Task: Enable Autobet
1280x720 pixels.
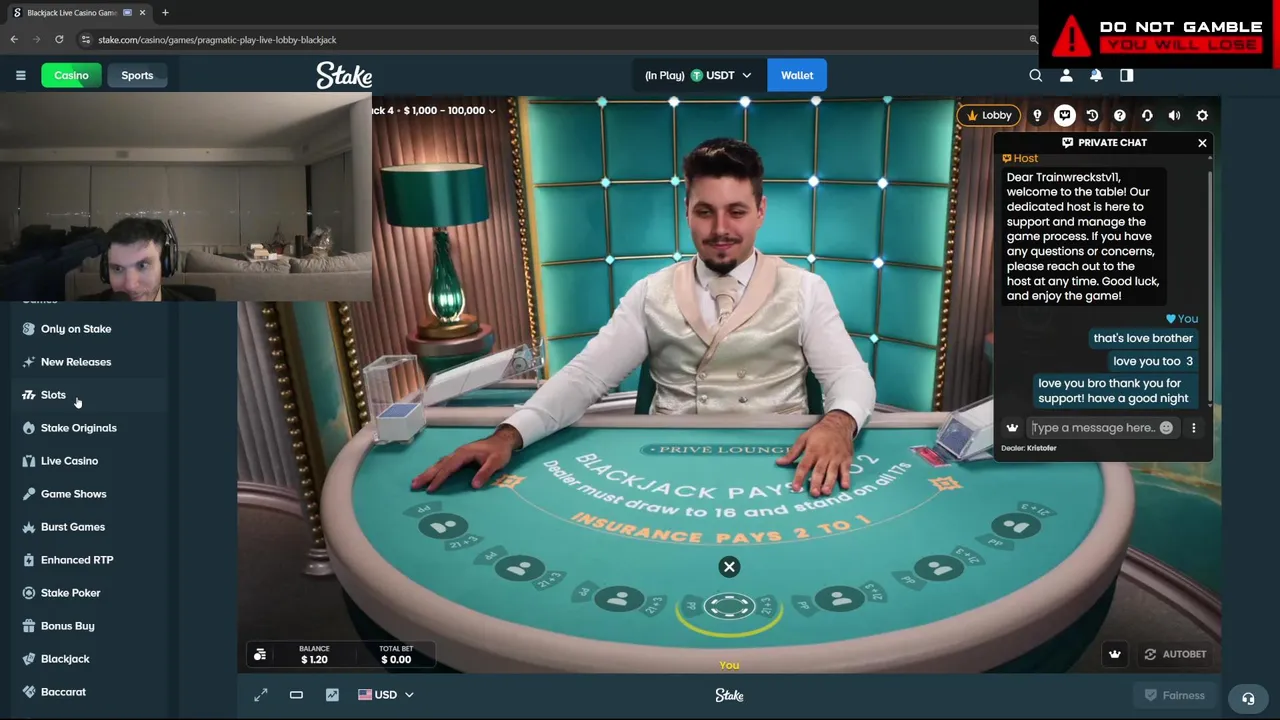Action: click(1175, 654)
